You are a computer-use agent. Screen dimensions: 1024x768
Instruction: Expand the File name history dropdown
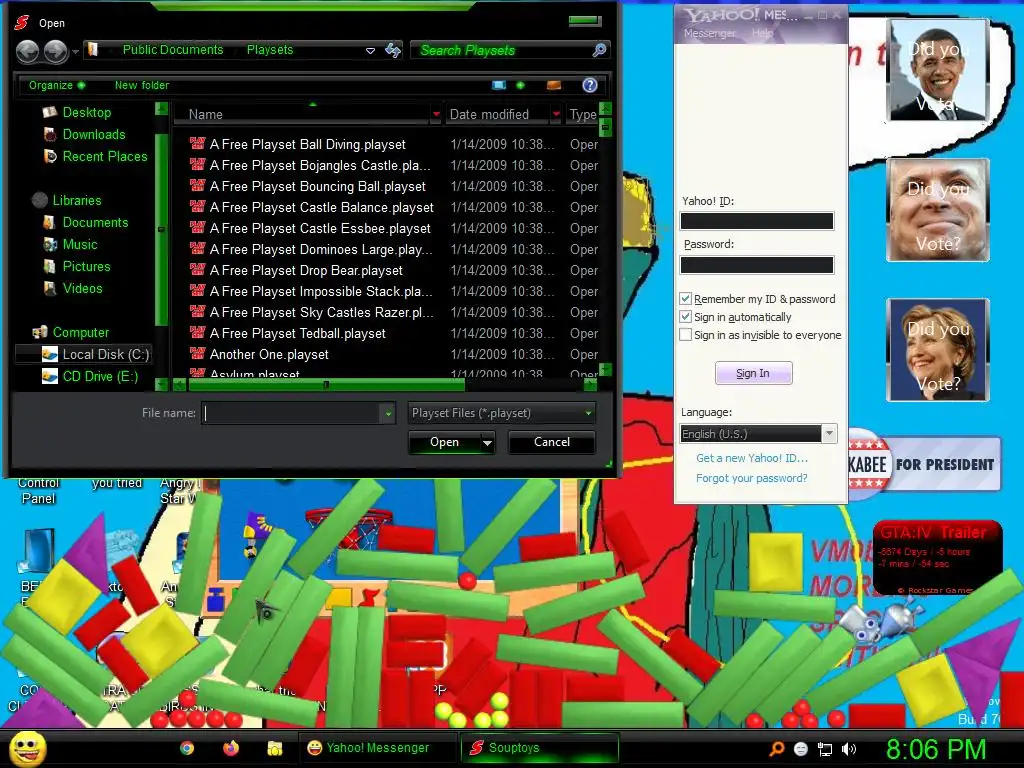(388, 413)
